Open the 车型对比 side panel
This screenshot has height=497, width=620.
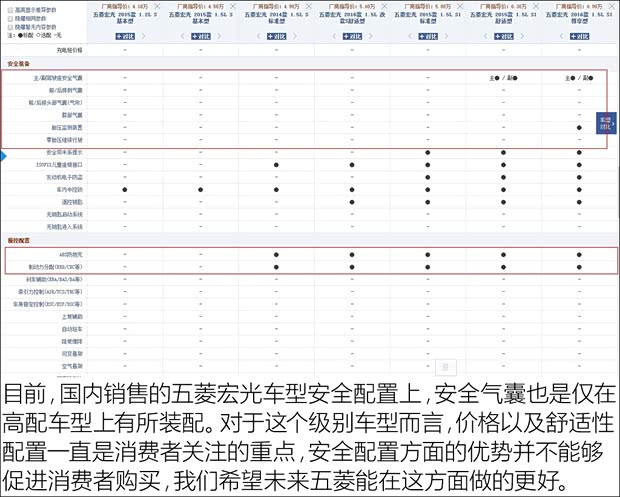click(x=606, y=124)
